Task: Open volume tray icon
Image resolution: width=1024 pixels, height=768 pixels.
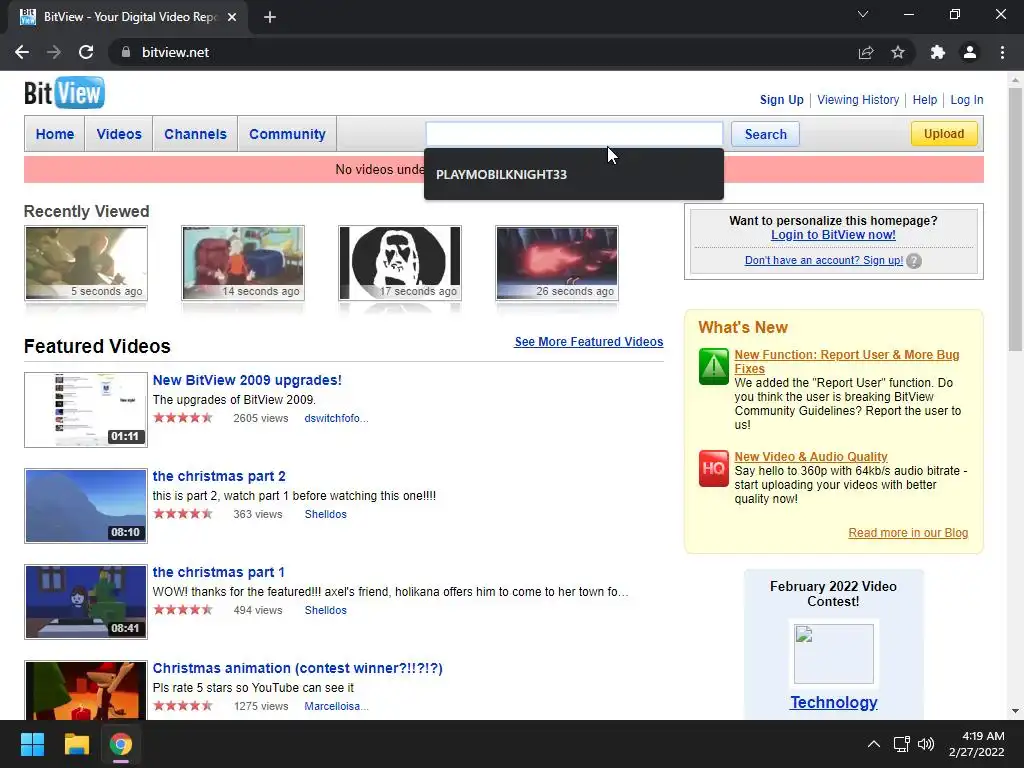Action: click(x=926, y=744)
